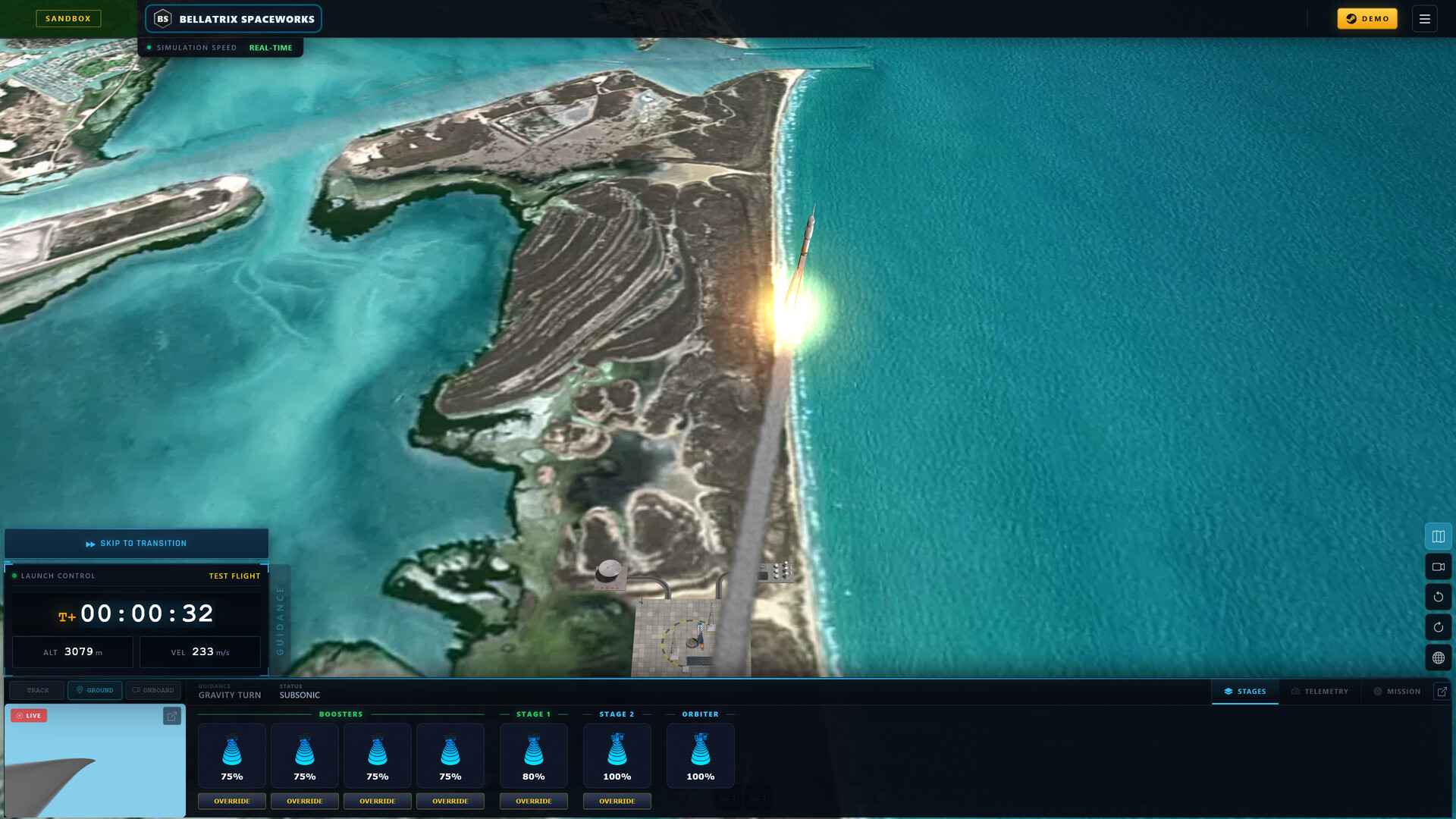Click Stage 1 engine icon at 80%
The height and width of the screenshot is (819, 1456).
[x=534, y=750]
